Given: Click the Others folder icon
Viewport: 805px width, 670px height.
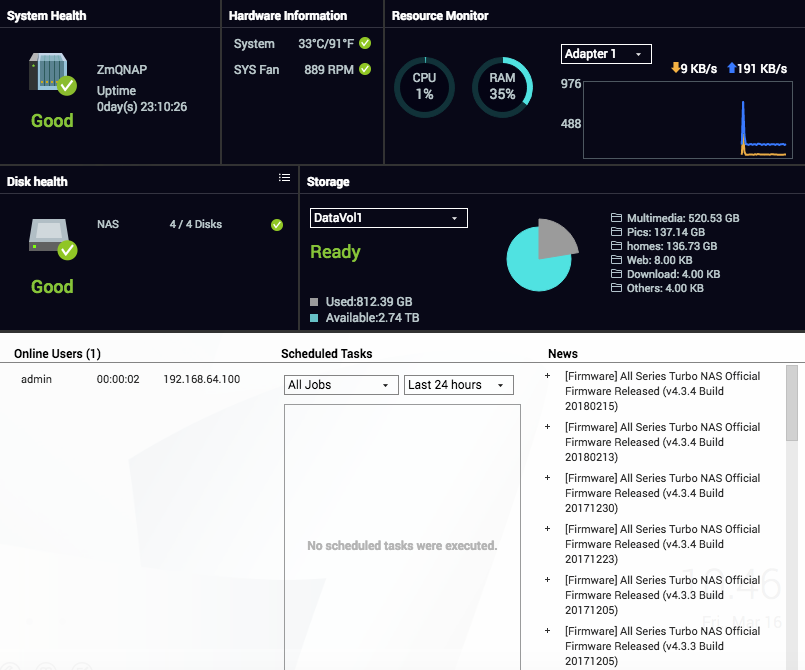Looking at the screenshot, I should (616, 288).
